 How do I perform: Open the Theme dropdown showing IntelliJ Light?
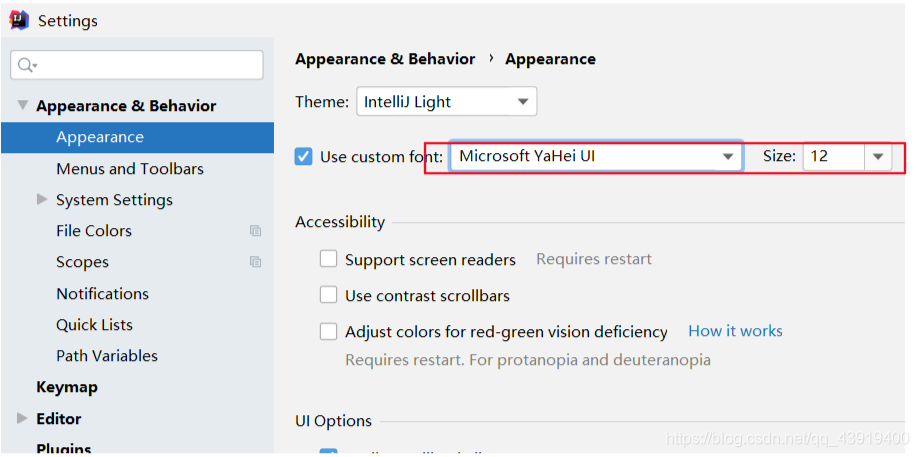(x=446, y=102)
